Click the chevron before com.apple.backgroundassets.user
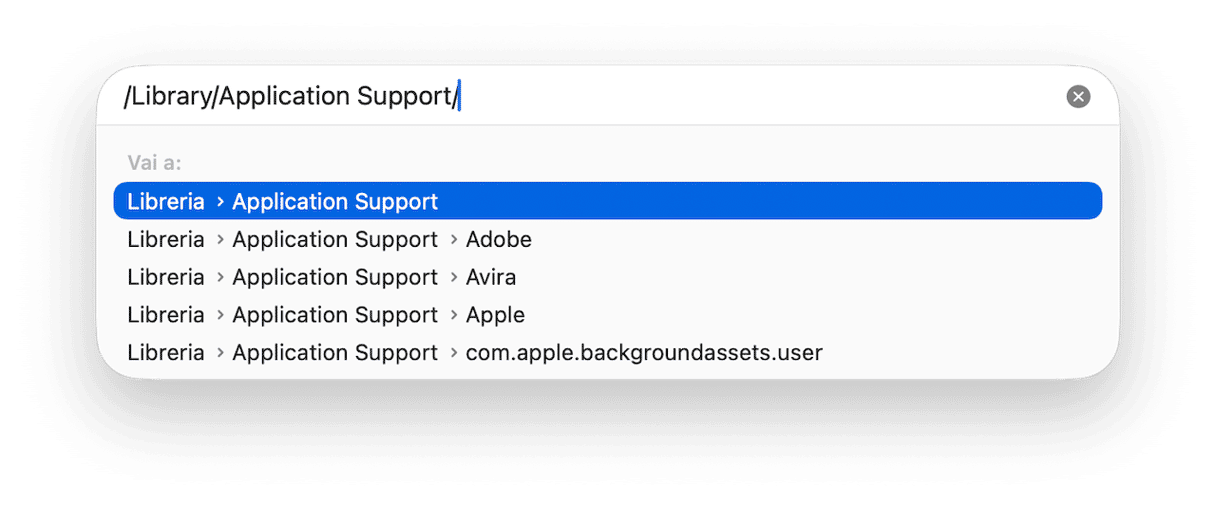Screen dimensions: 1216x506 452,354
